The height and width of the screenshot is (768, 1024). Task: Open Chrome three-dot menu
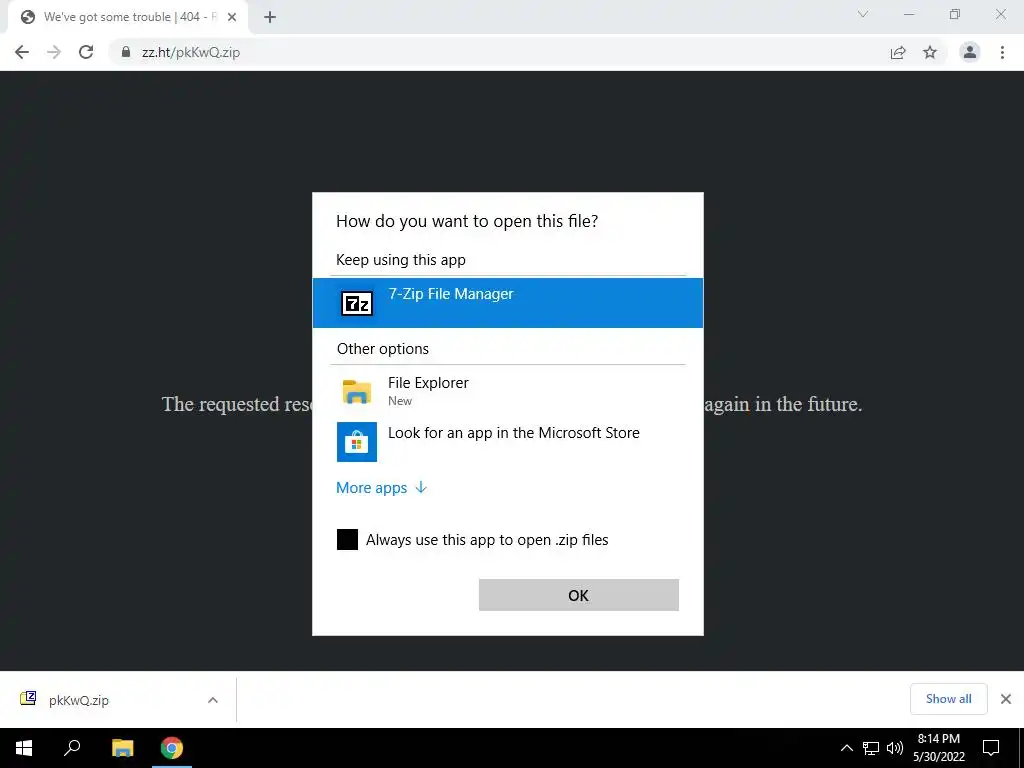[1002, 52]
